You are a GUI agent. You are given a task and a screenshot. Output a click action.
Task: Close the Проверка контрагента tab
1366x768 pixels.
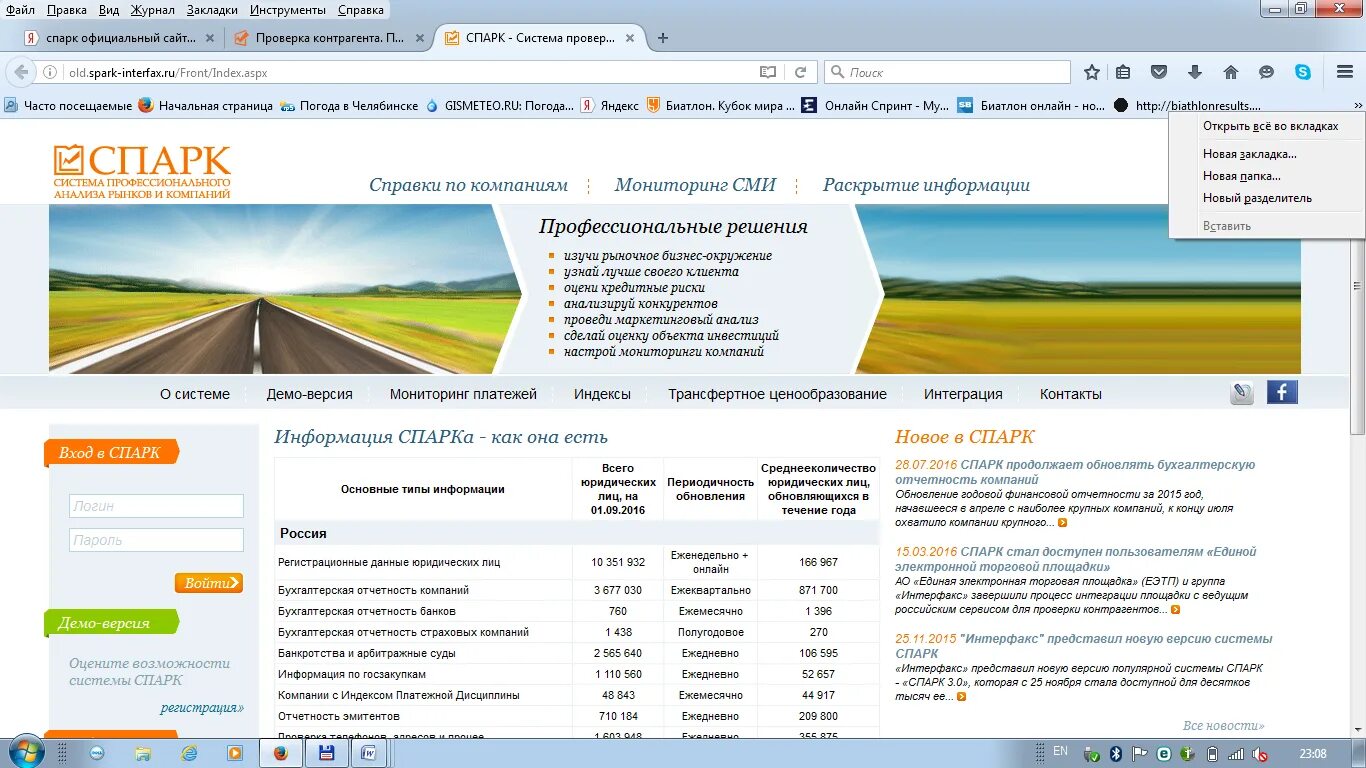419,38
